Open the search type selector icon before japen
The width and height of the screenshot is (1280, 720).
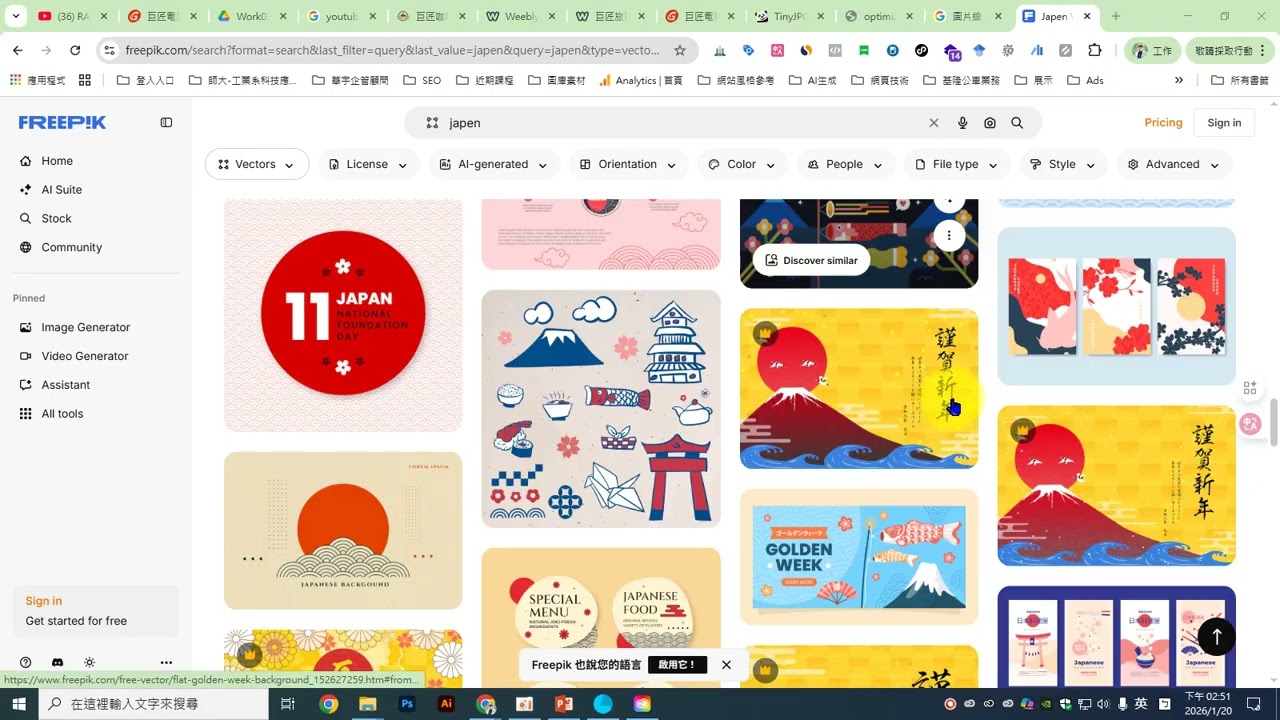pos(432,123)
